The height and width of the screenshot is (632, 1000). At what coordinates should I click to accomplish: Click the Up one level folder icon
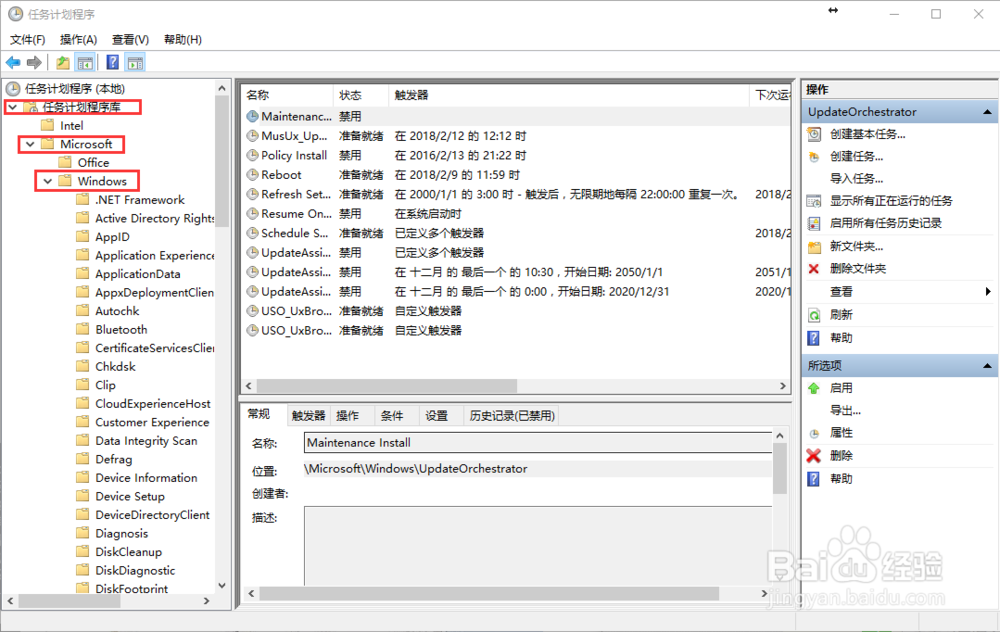pyautogui.click(x=62, y=62)
